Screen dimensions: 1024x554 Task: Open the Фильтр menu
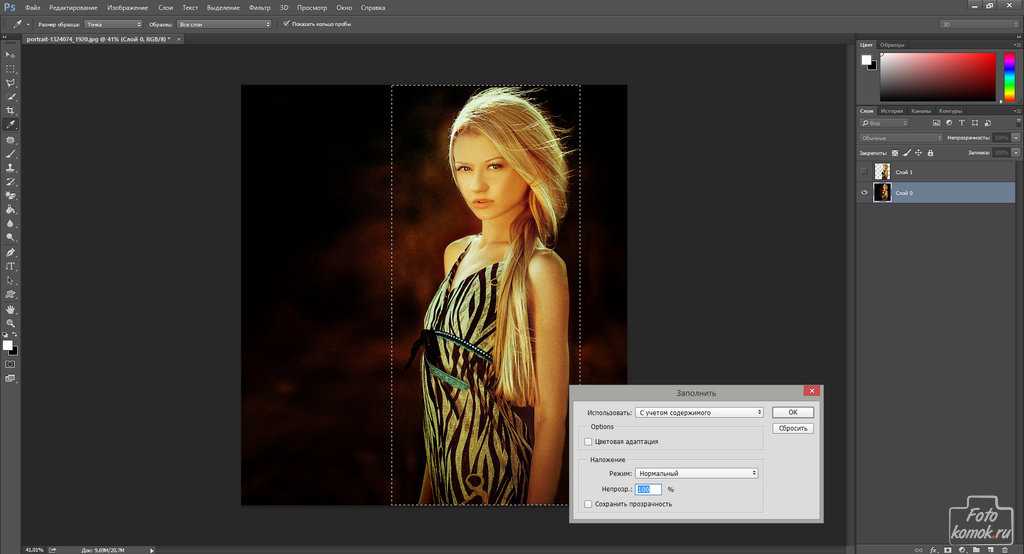[260, 8]
